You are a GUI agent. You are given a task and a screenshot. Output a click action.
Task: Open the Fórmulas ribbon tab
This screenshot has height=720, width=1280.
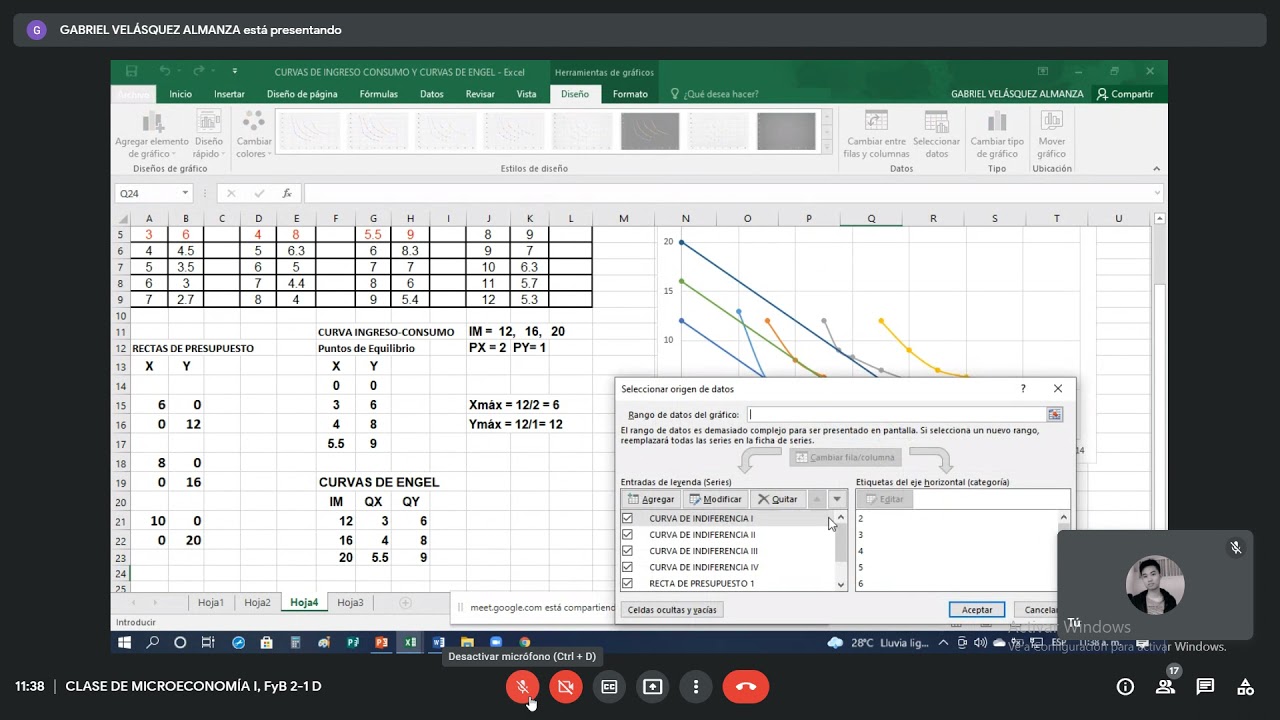[x=379, y=94]
